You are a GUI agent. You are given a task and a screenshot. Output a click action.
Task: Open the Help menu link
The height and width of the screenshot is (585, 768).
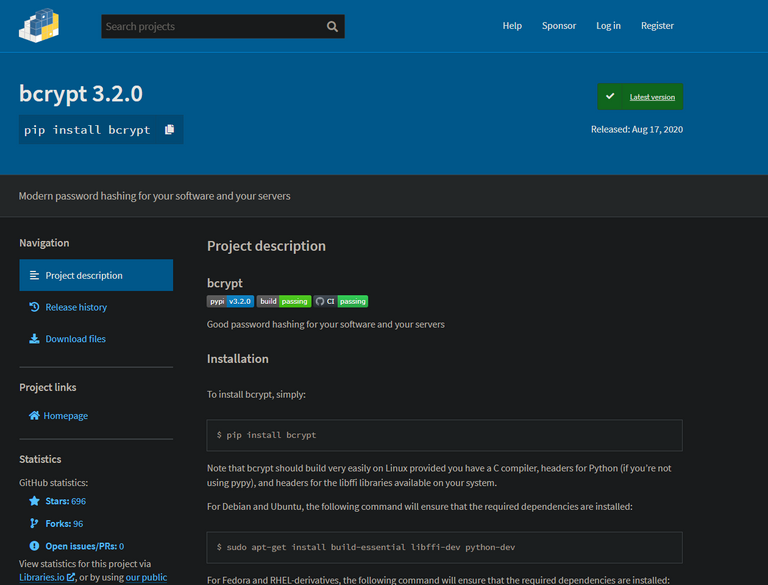tap(512, 25)
